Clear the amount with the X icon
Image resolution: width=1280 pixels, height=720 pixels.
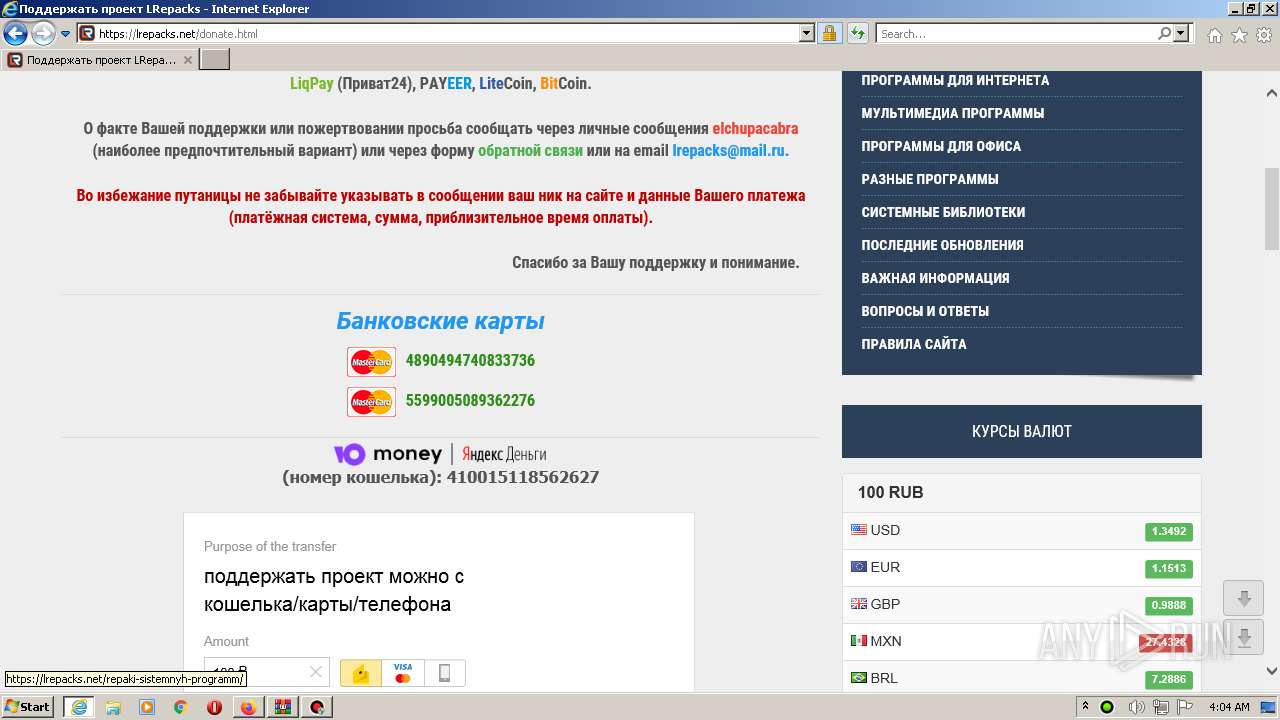point(315,672)
